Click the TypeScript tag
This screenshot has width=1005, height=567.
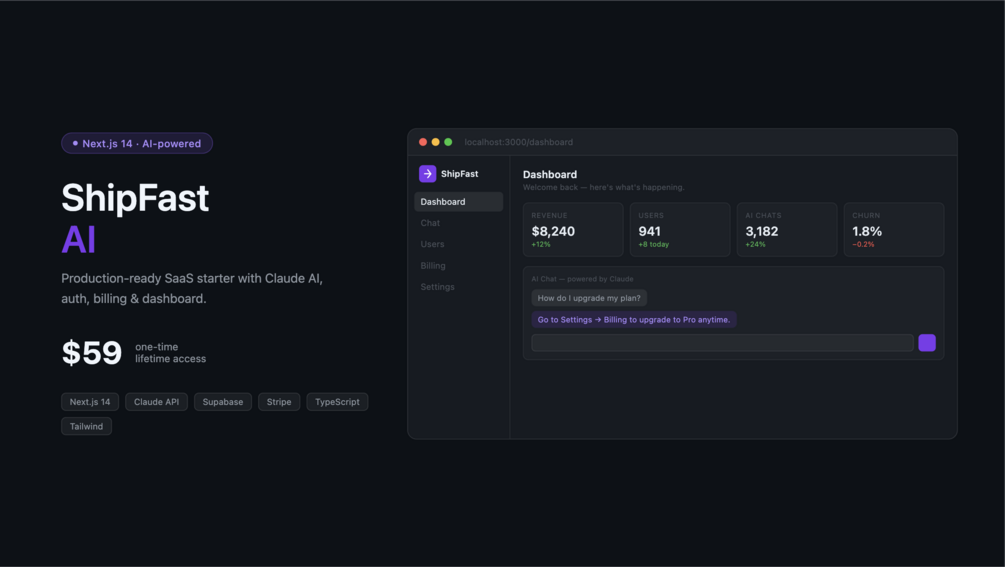337,402
